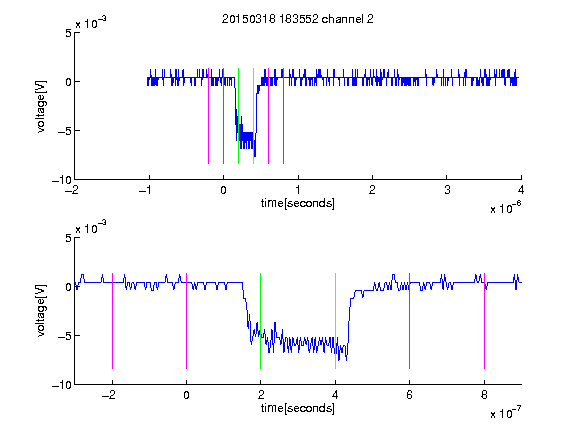Click magenta line at 8 in bottom plot
Image resolution: width=576 pixels, height=432 pixels.
click(485, 321)
